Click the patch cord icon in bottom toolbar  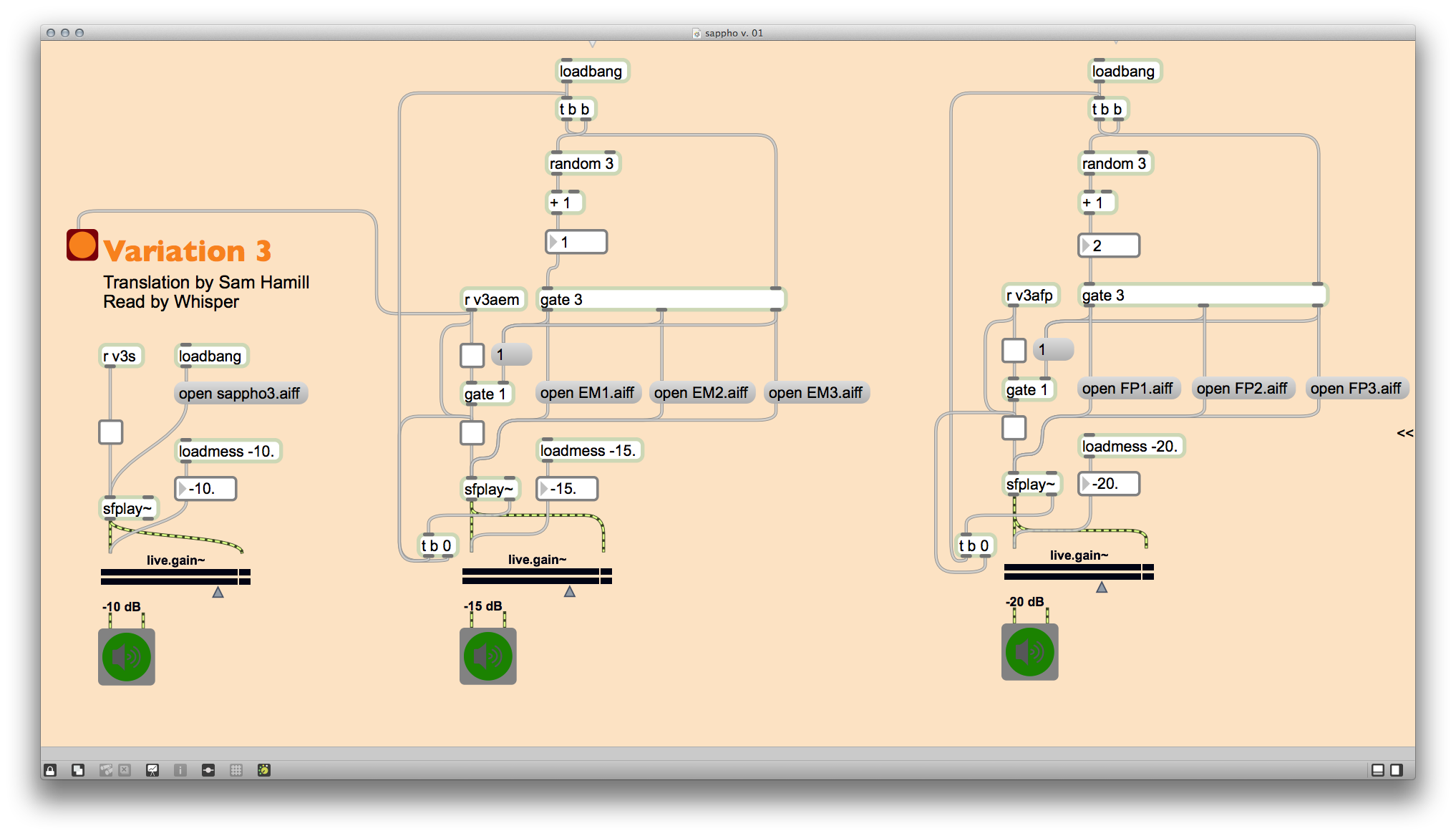(208, 770)
